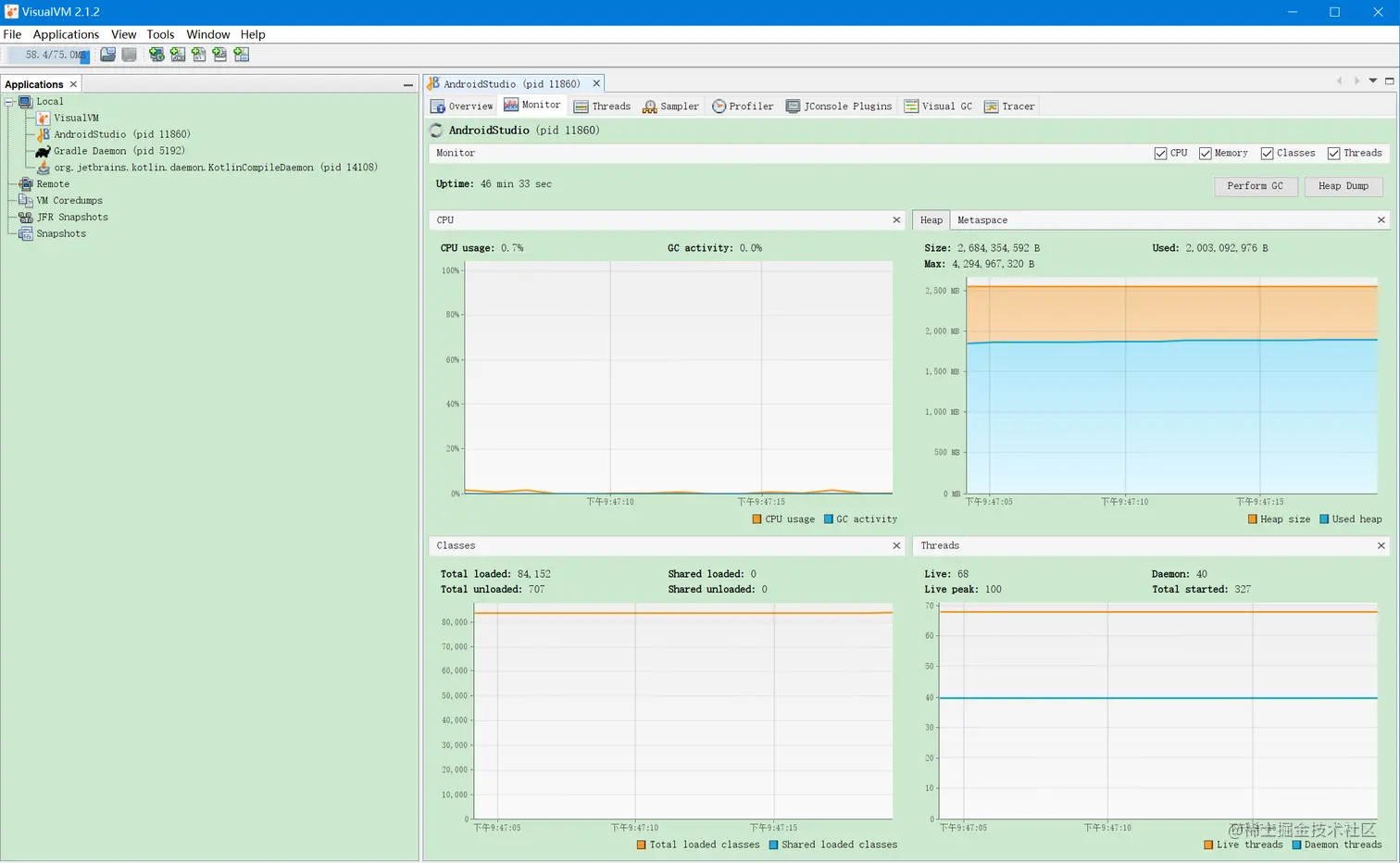Click the CPU usage legend swatch
1400x863 pixels.
pos(757,519)
